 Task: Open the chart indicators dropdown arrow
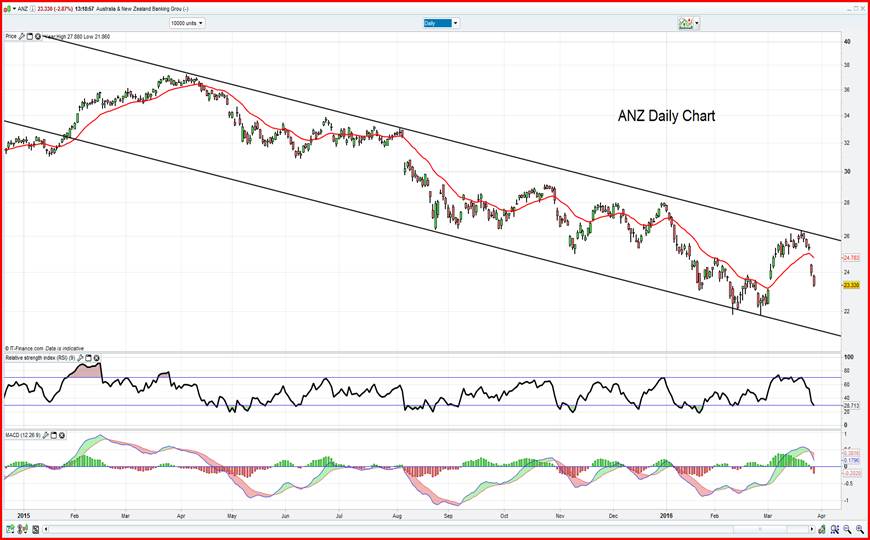point(698,22)
